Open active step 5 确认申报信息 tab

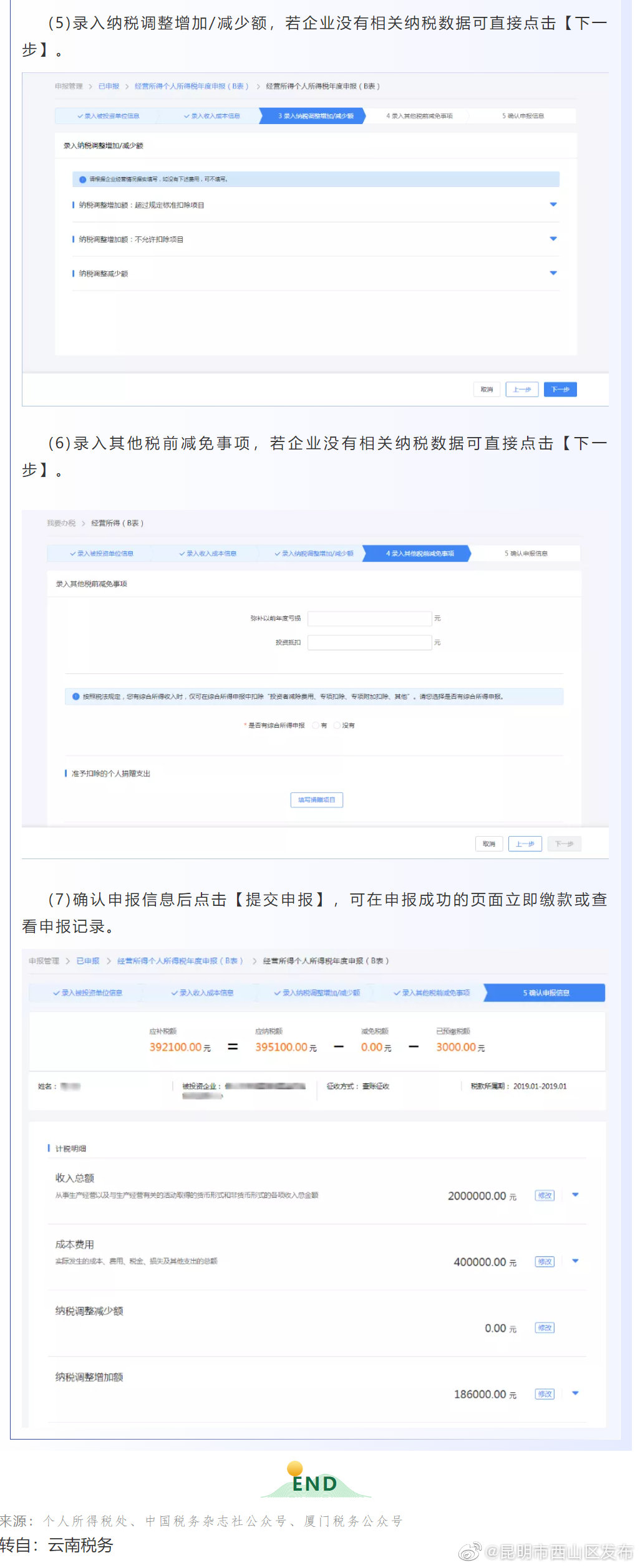click(x=545, y=993)
